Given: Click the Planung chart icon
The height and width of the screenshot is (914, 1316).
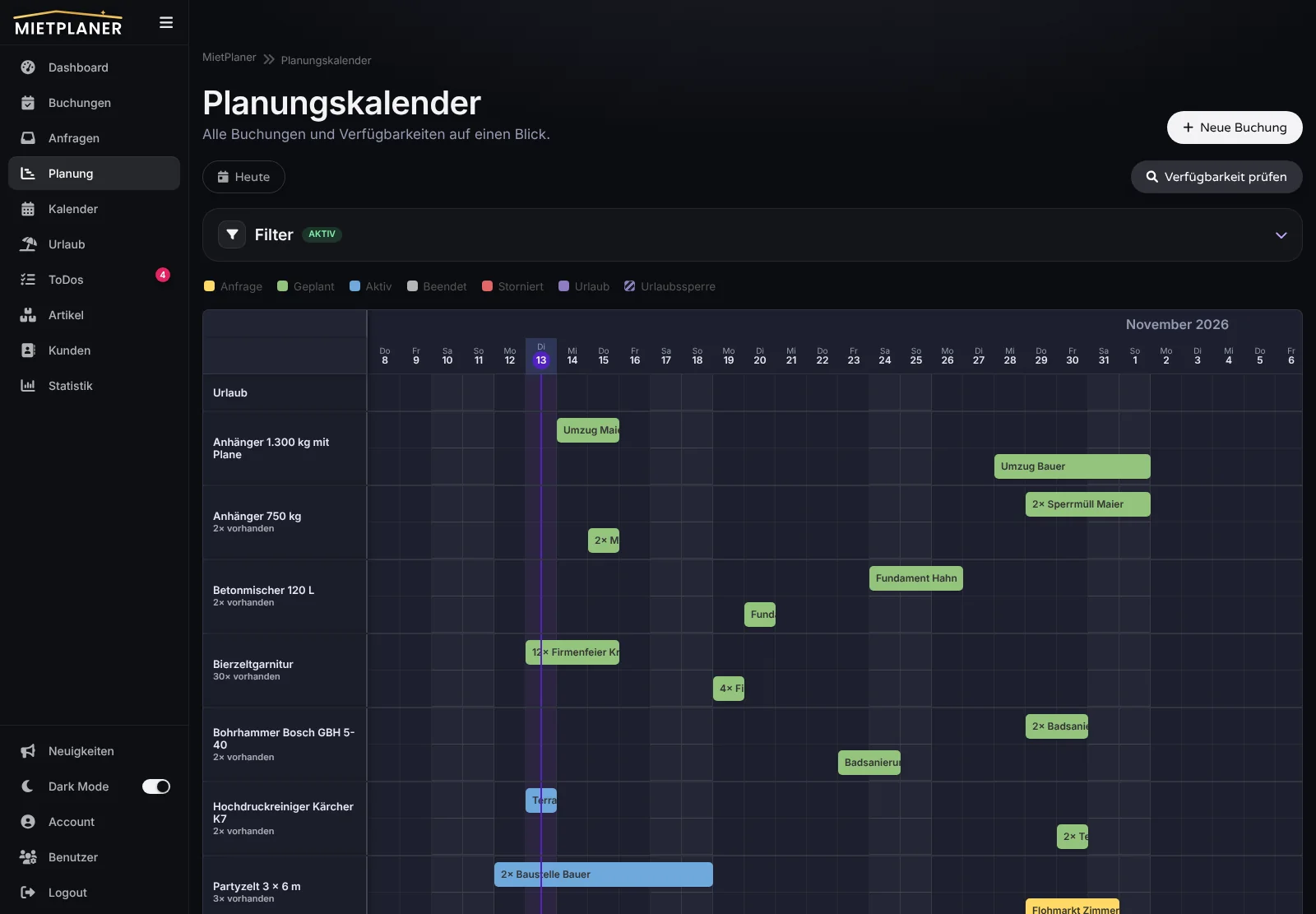Looking at the screenshot, I should click(28, 174).
